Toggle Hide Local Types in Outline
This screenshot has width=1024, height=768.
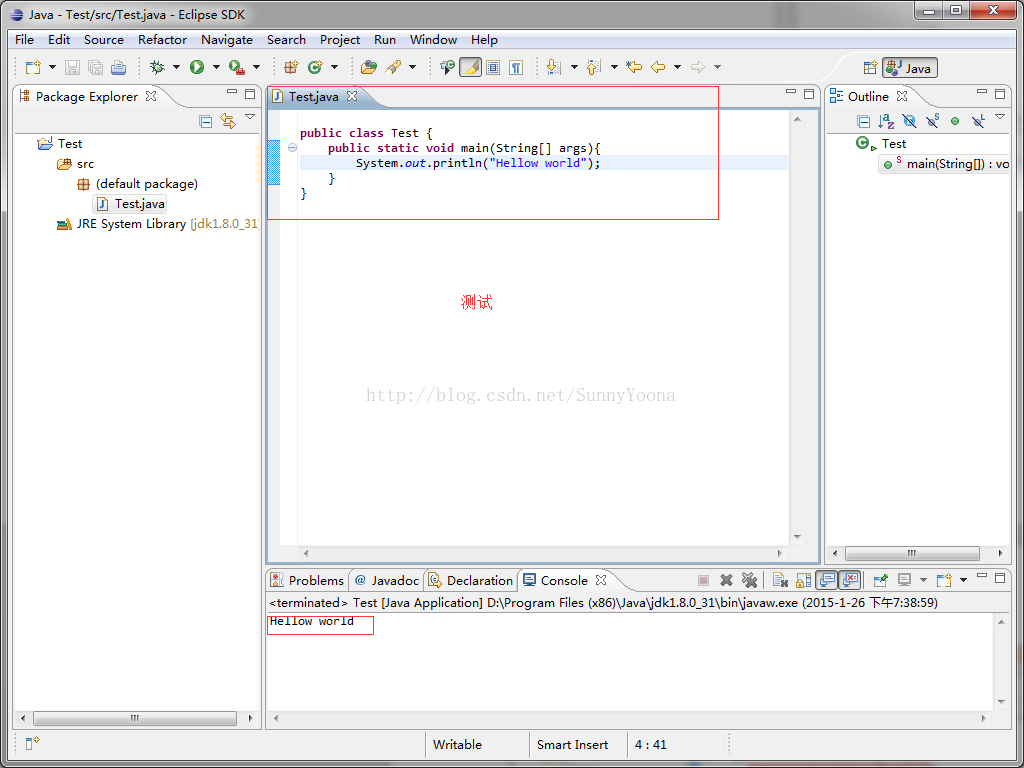[x=978, y=121]
